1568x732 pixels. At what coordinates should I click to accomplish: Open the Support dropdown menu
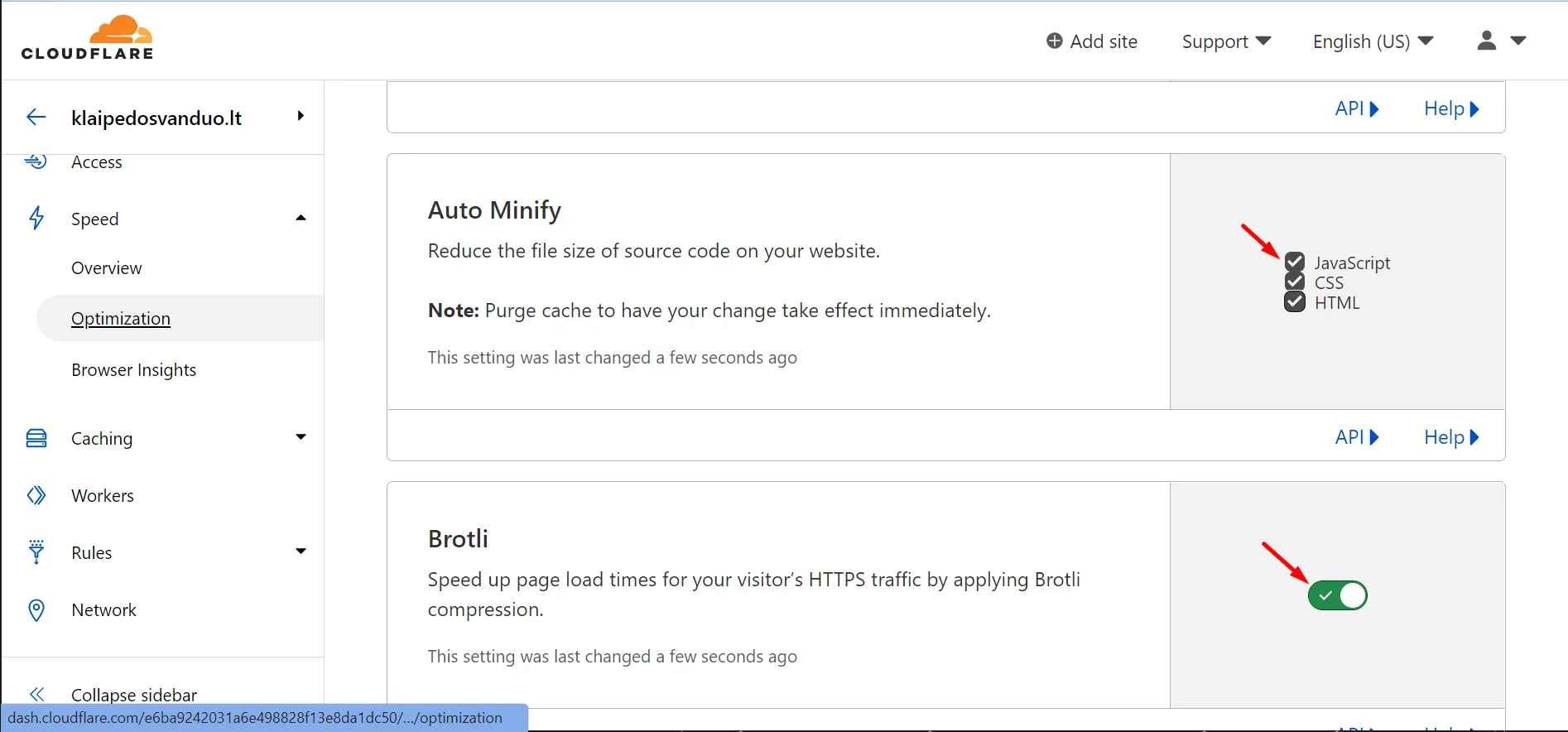click(x=1226, y=41)
